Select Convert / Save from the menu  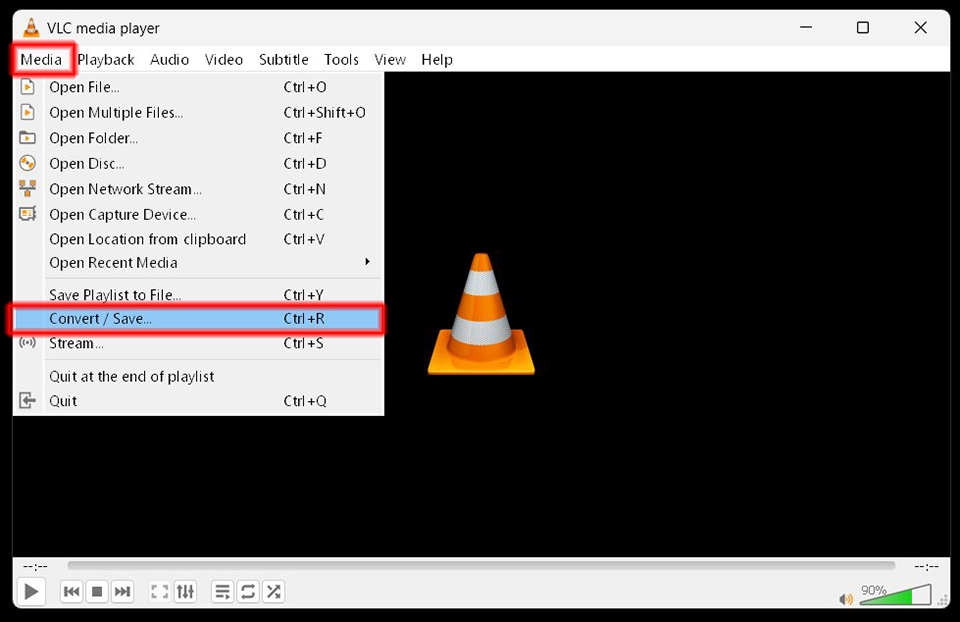(100, 318)
